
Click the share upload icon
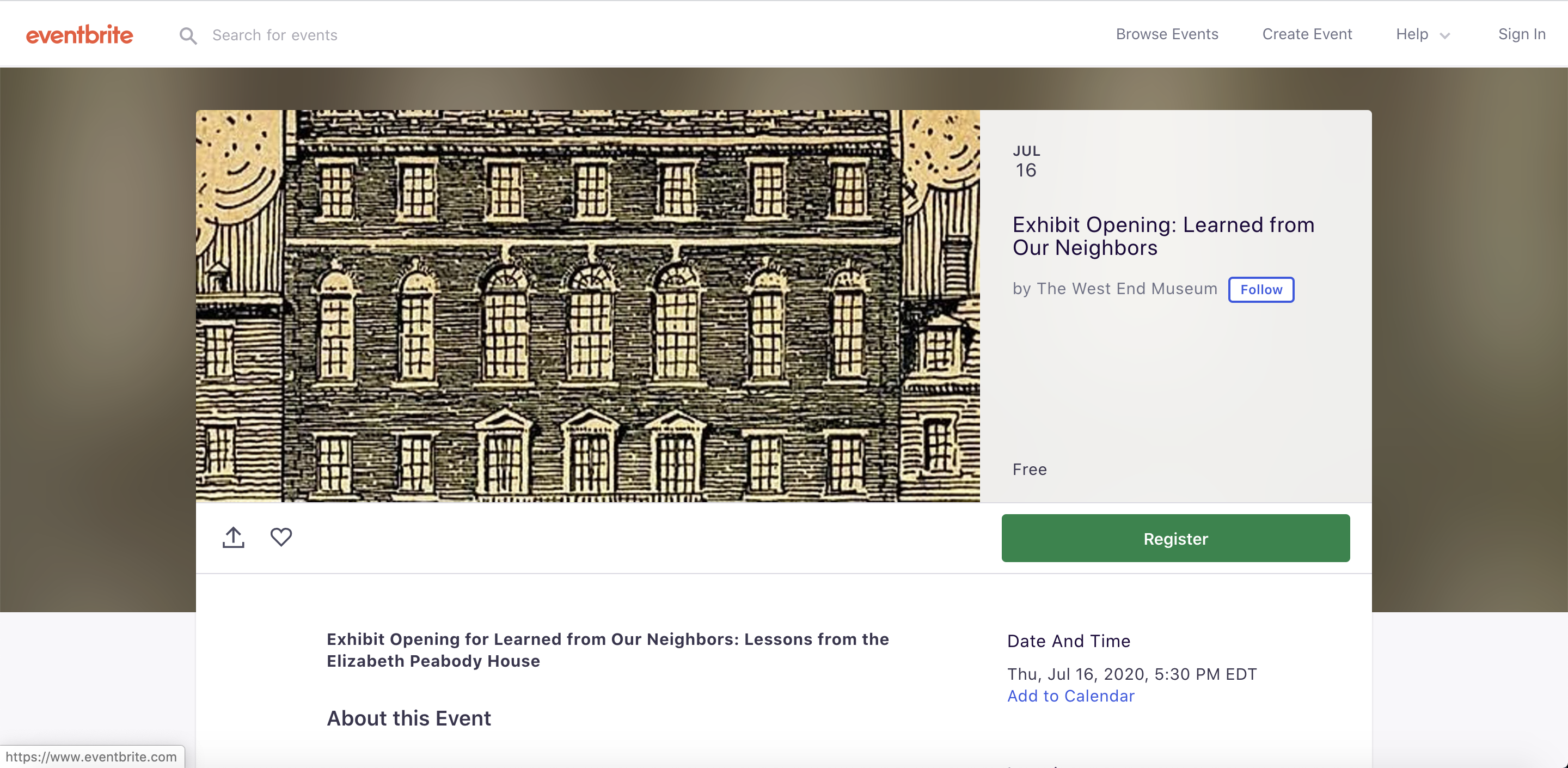tap(233, 537)
